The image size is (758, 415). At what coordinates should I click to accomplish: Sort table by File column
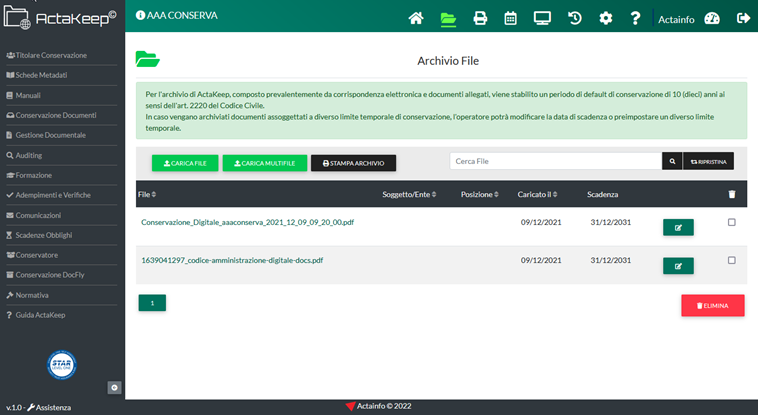tap(145, 194)
